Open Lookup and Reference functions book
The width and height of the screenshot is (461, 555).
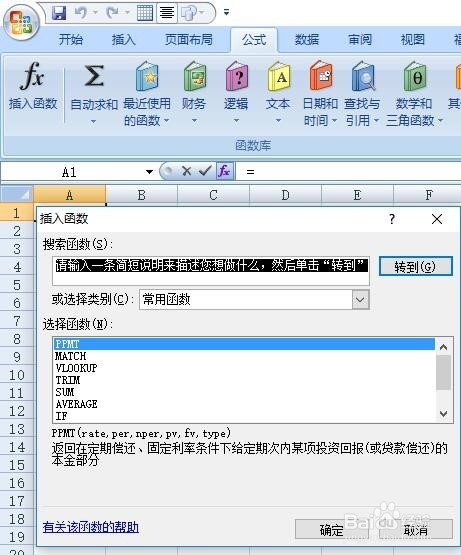(x=363, y=76)
